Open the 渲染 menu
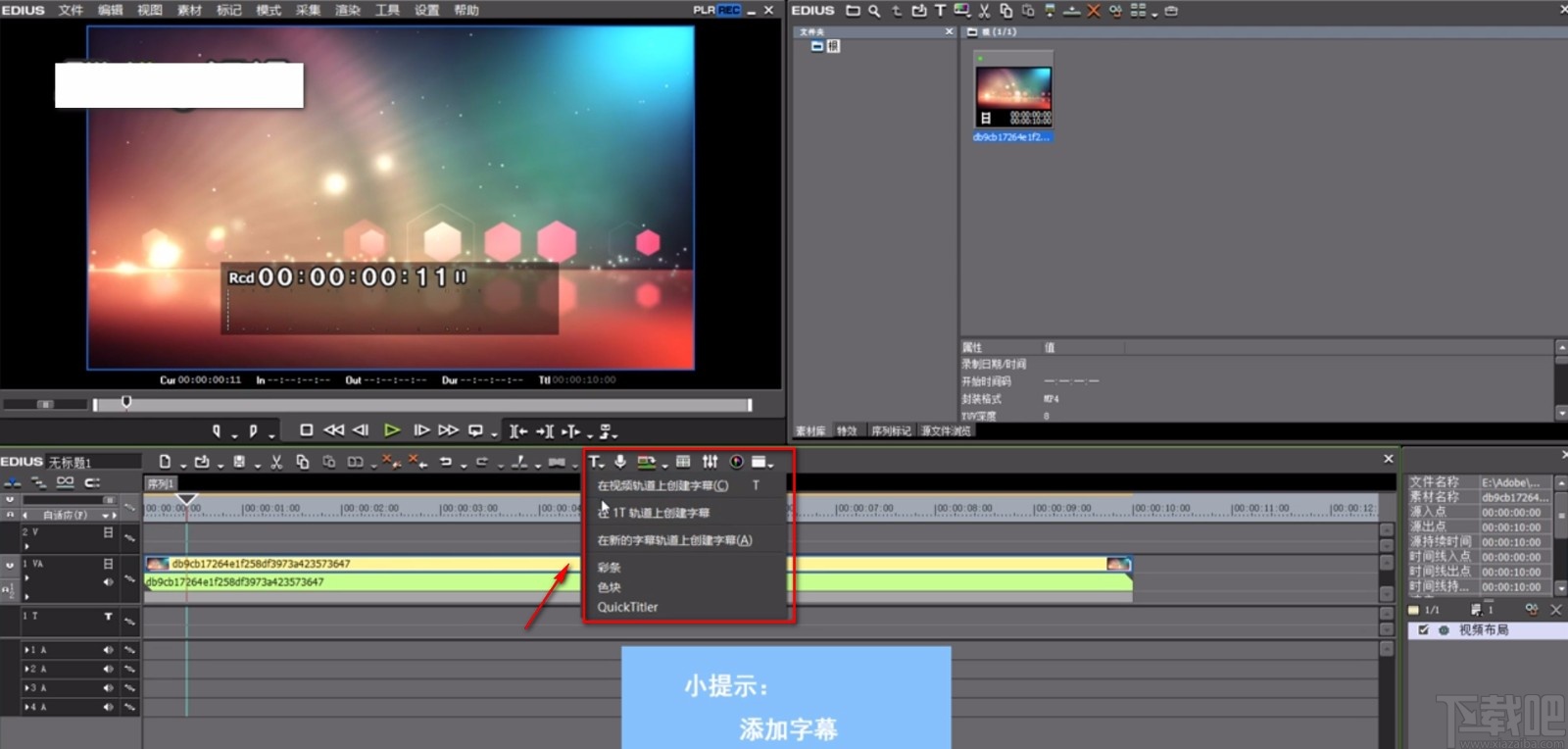Viewport: 1568px width, 749px height. pyautogui.click(x=348, y=10)
